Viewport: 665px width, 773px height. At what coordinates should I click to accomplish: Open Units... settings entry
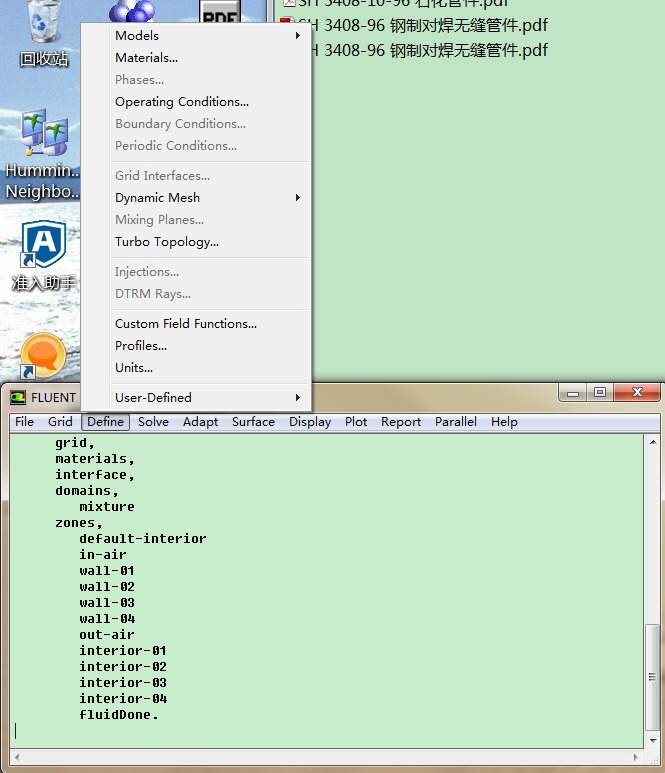pos(196,368)
